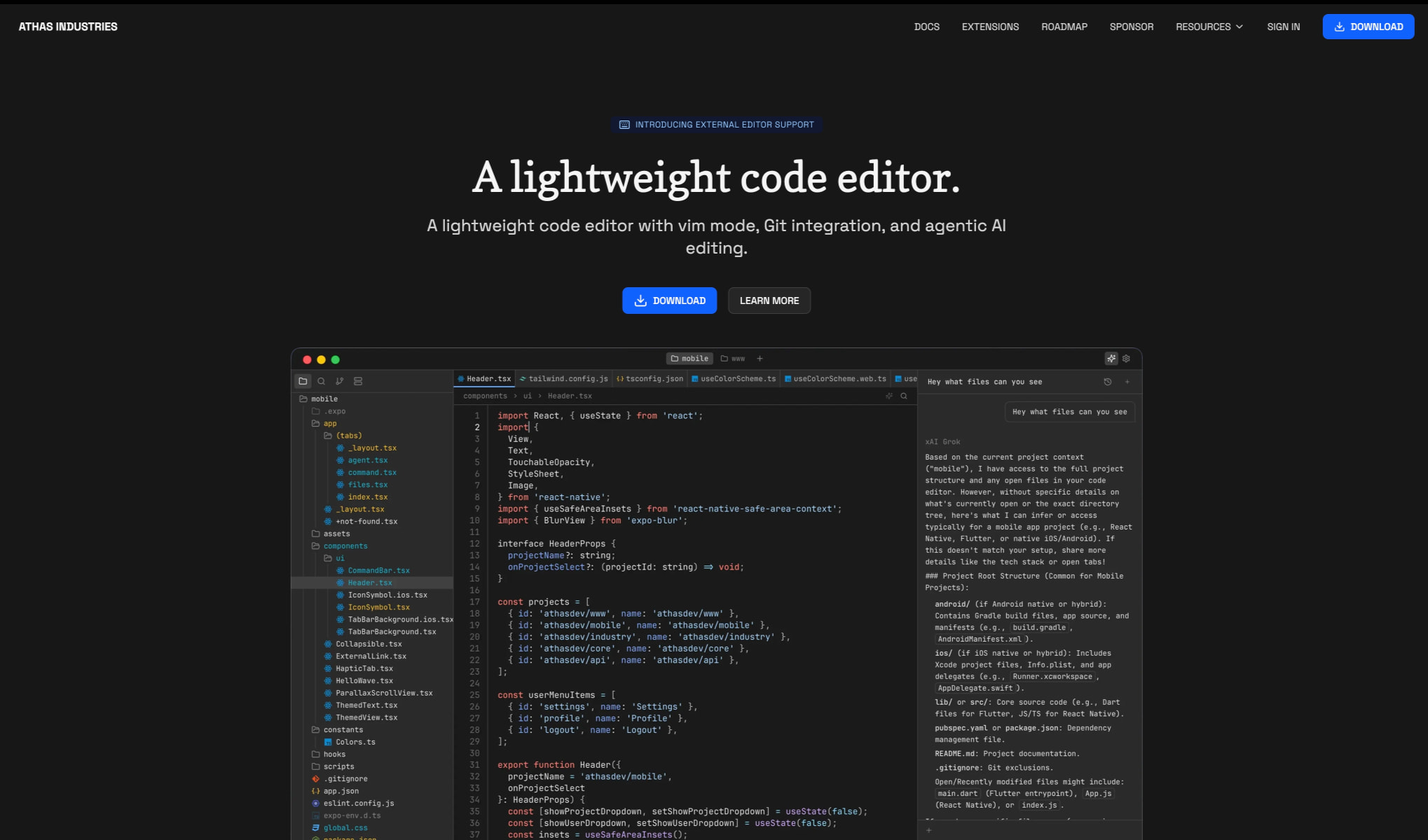
Task: Switch to the tailwind.config.js tab
Action: pyautogui.click(x=564, y=379)
